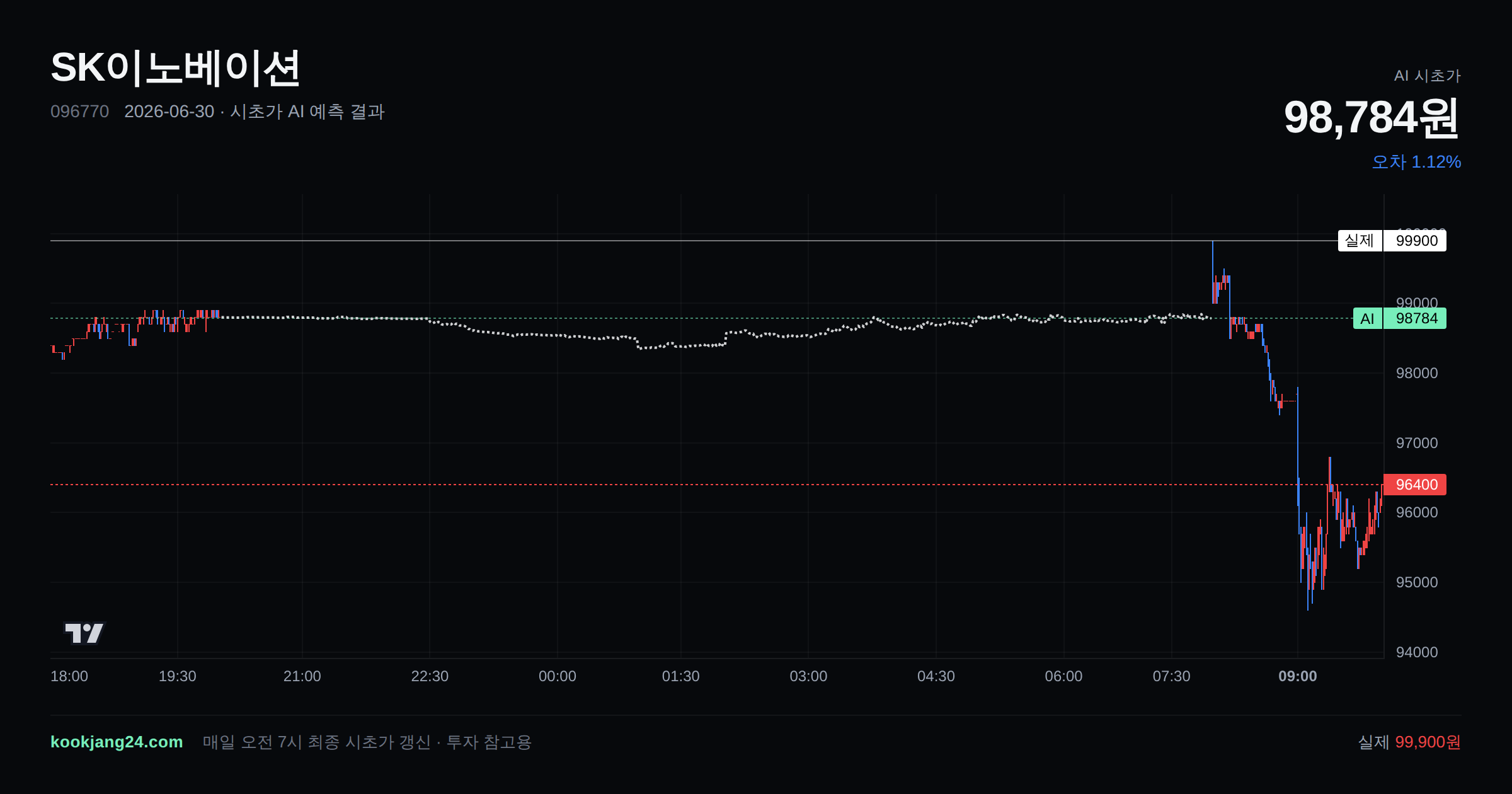
Task: Click the 99000 price axis label
Action: pos(1417,302)
